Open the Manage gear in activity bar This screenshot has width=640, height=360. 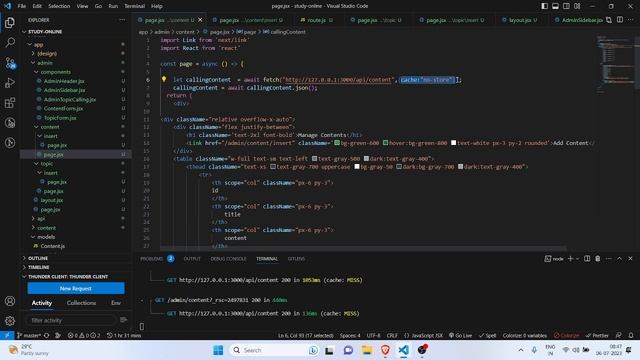10,321
